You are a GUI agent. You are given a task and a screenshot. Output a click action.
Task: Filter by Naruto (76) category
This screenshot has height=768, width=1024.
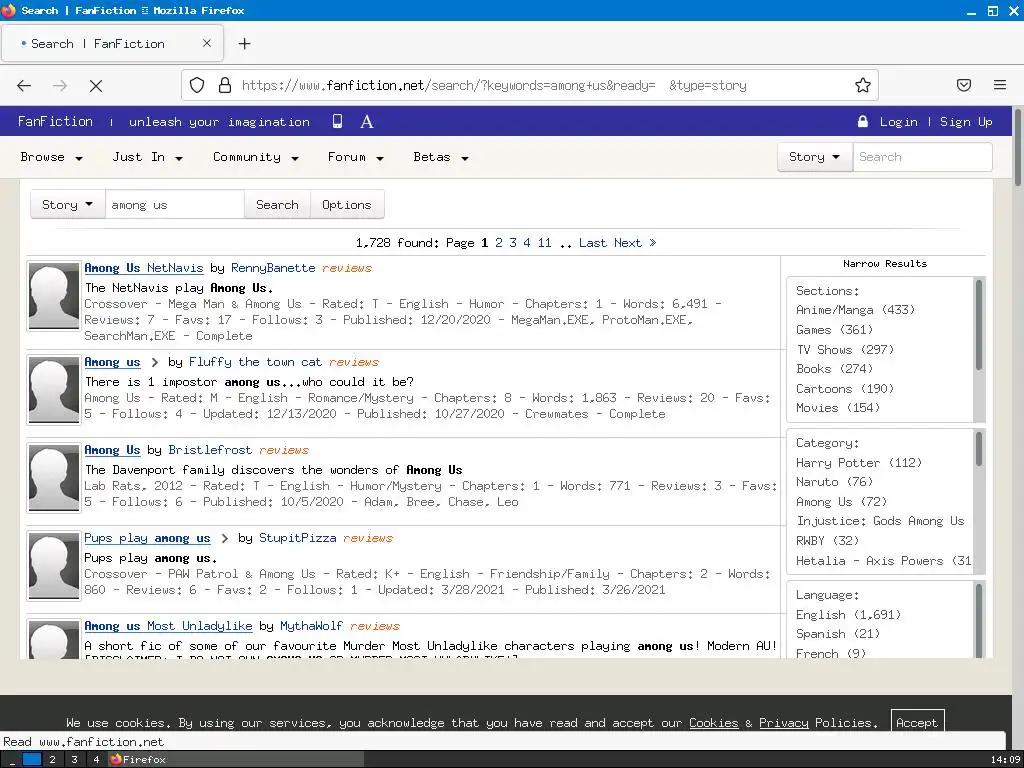point(835,482)
